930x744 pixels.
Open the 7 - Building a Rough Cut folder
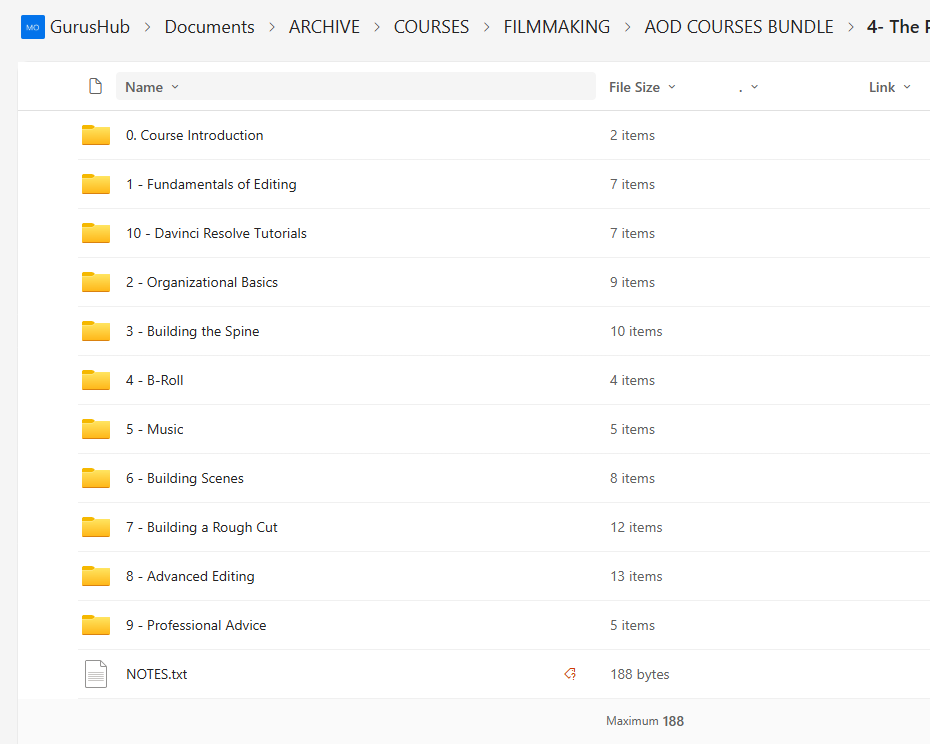pyautogui.click(x=201, y=528)
